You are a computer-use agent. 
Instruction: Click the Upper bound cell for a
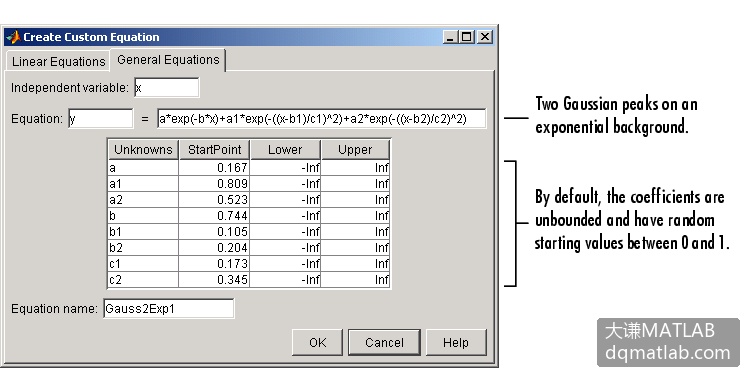click(x=355, y=168)
